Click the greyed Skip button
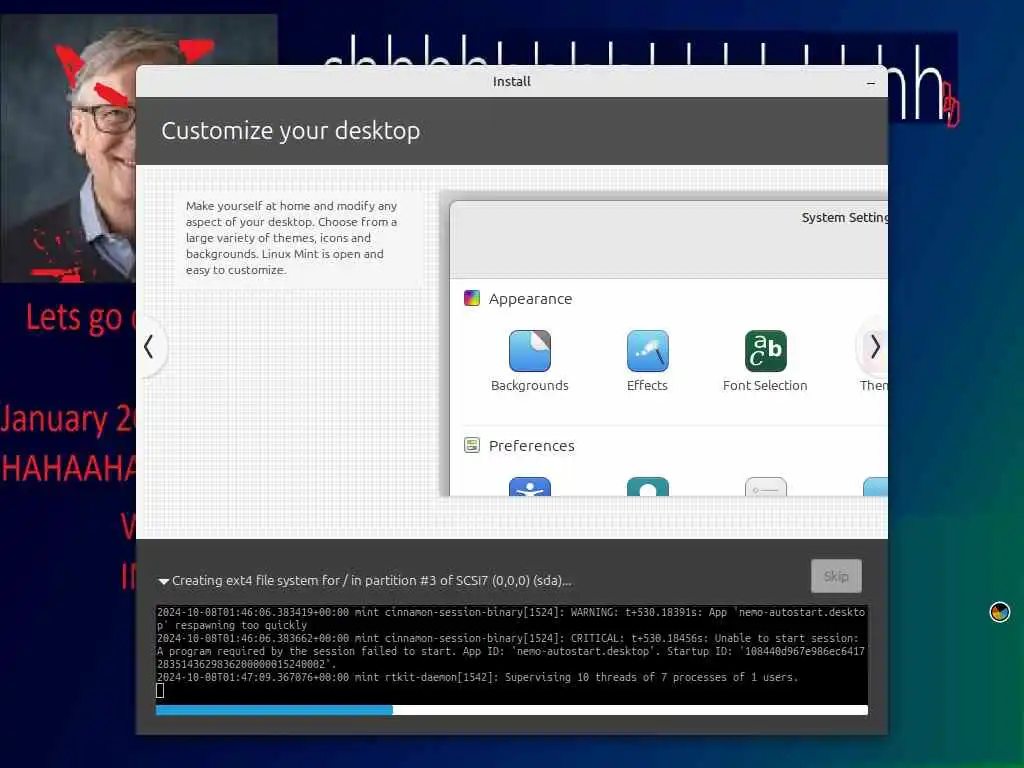The height and width of the screenshot is (768, 1024). coord(836,576)
